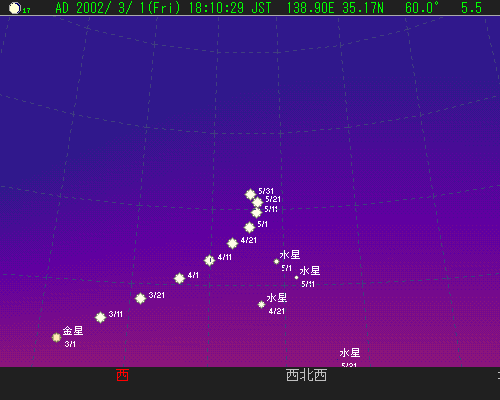This screenshot has width=500, height=400.
Task: Select the Venus marker dated 3/1
Action: [57, 338]
